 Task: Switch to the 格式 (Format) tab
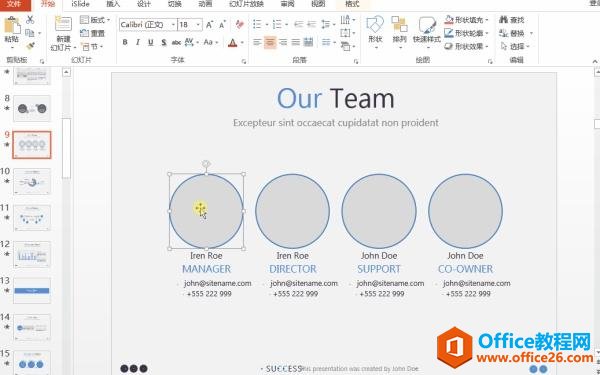(x=352, y=4)
